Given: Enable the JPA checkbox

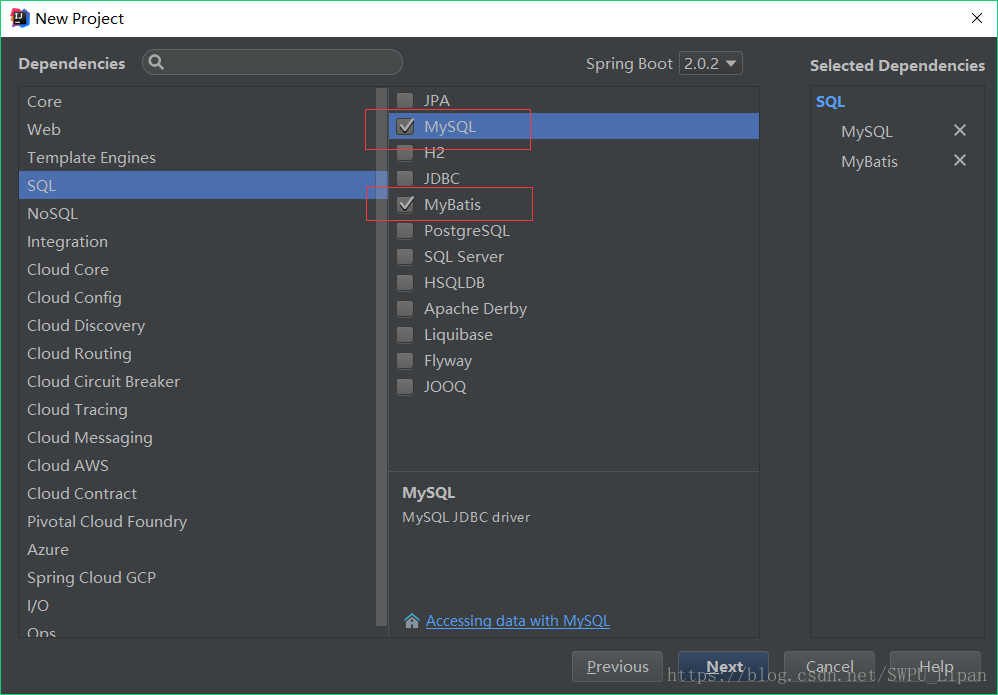Looking at the screenshot, I should click(x=405, y=101).
